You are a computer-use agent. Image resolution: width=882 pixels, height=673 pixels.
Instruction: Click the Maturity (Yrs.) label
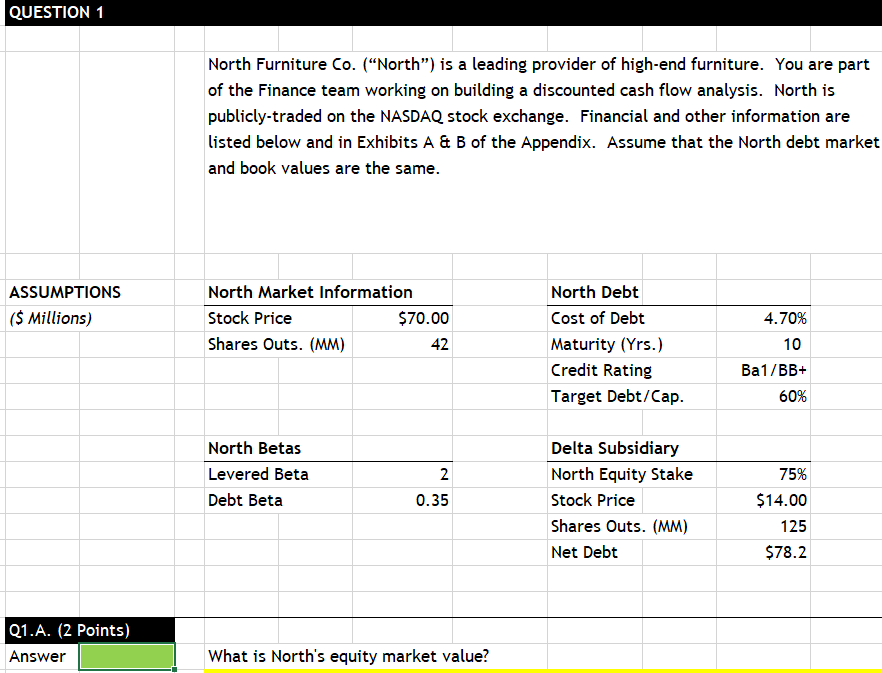pyautogui.click(x=607, y=344)
